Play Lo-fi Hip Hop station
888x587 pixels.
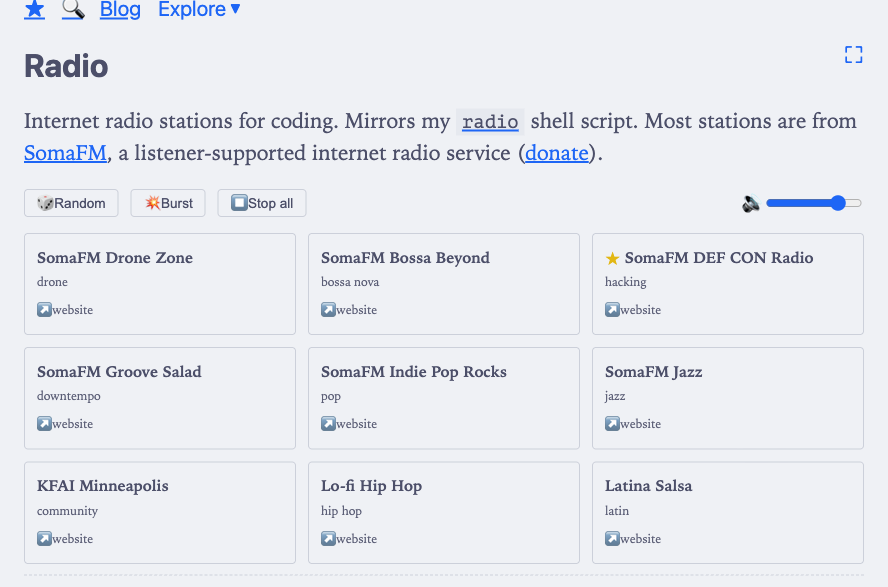coord(444,513)
